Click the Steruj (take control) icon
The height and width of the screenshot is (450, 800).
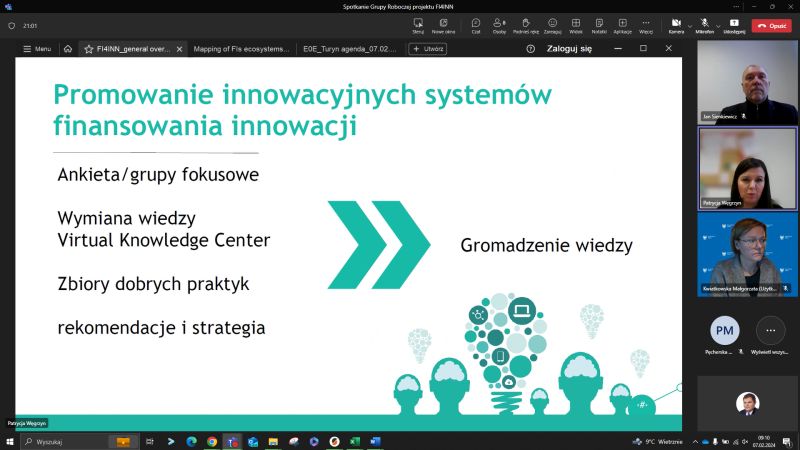point(418,26)
